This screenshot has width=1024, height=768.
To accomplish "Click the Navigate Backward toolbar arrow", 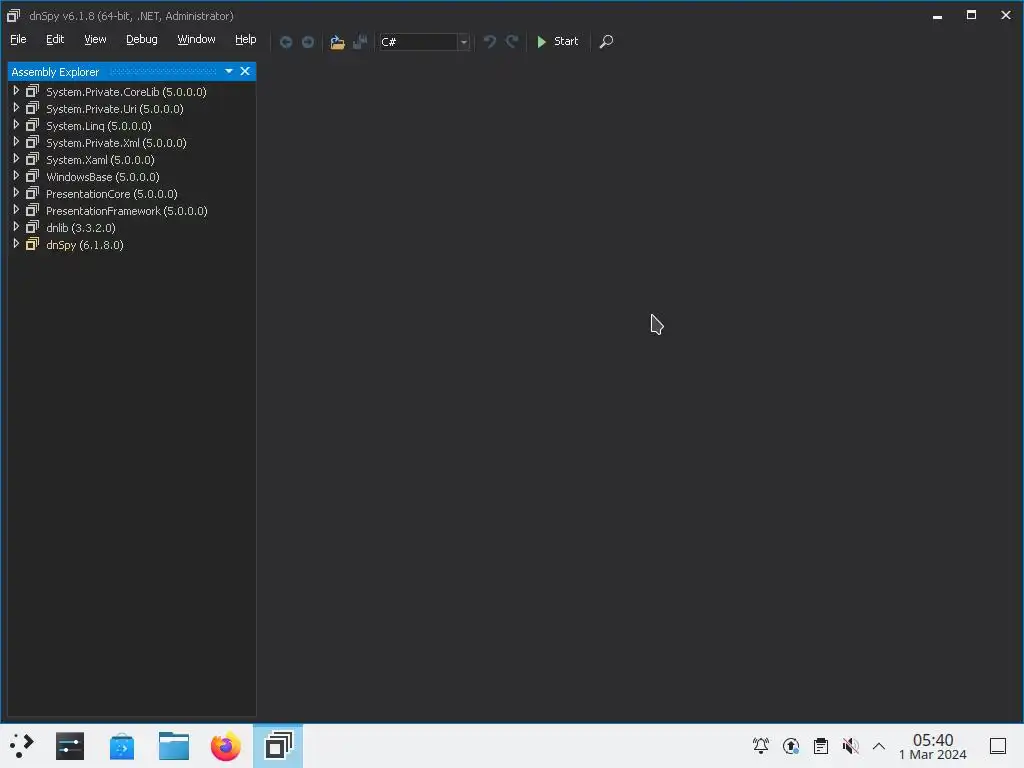I will click(x=285, y=42).
